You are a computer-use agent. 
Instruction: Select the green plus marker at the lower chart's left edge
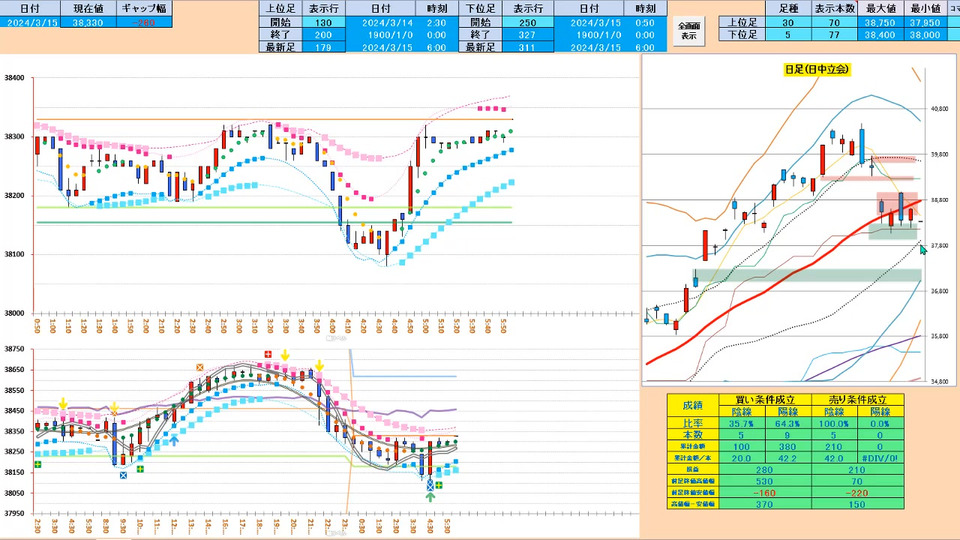[38, 465]
